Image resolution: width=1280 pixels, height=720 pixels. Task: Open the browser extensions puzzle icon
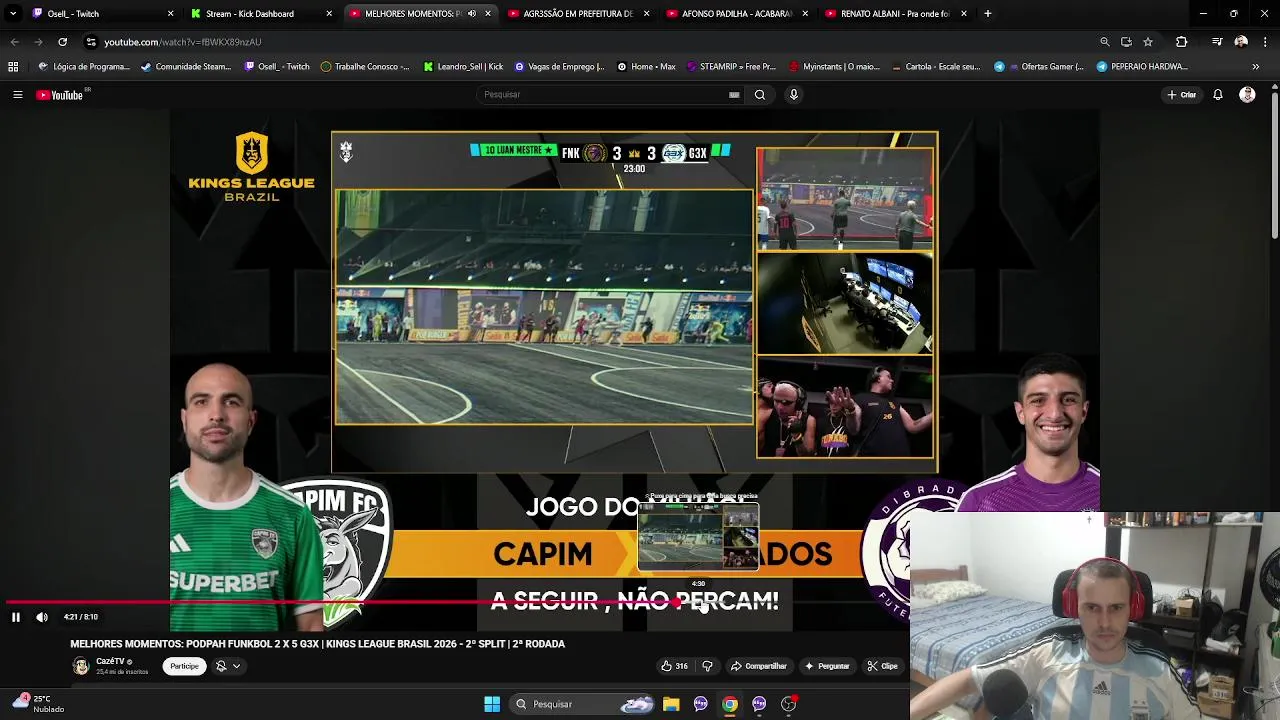1182,42
